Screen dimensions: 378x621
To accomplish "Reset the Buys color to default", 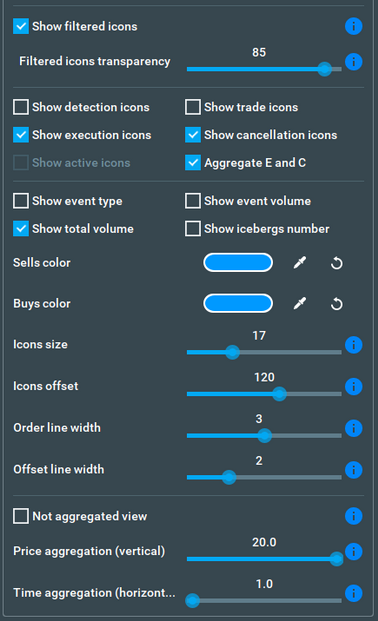I will pyautogui.click(x=337, y=304).
